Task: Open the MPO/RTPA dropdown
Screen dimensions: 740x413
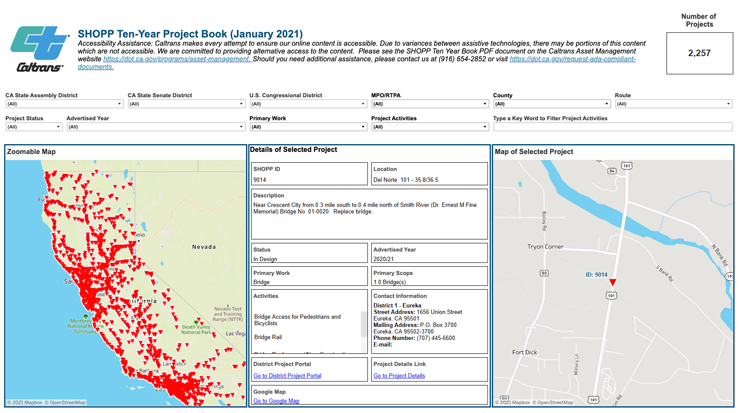Action: 430,104
